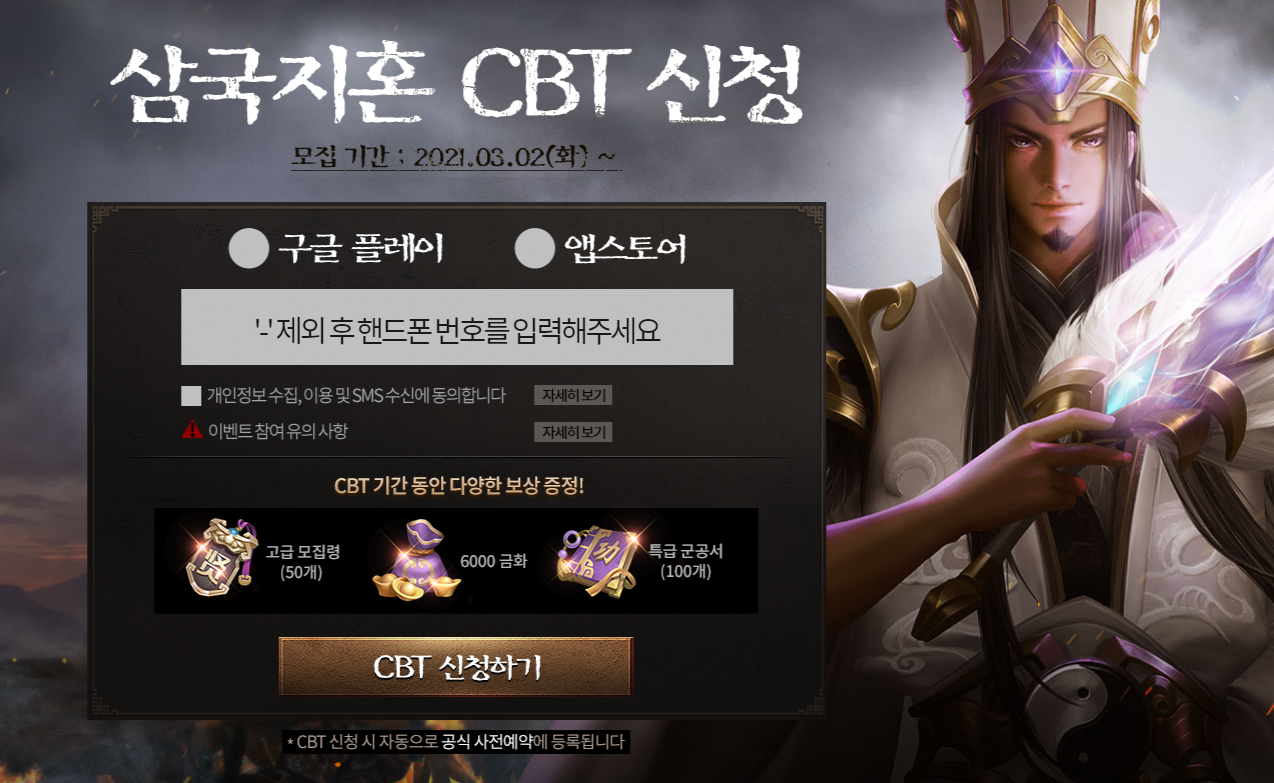
Task: Click the 6000 금화 gold pouch icon
Action: point(412,562)
